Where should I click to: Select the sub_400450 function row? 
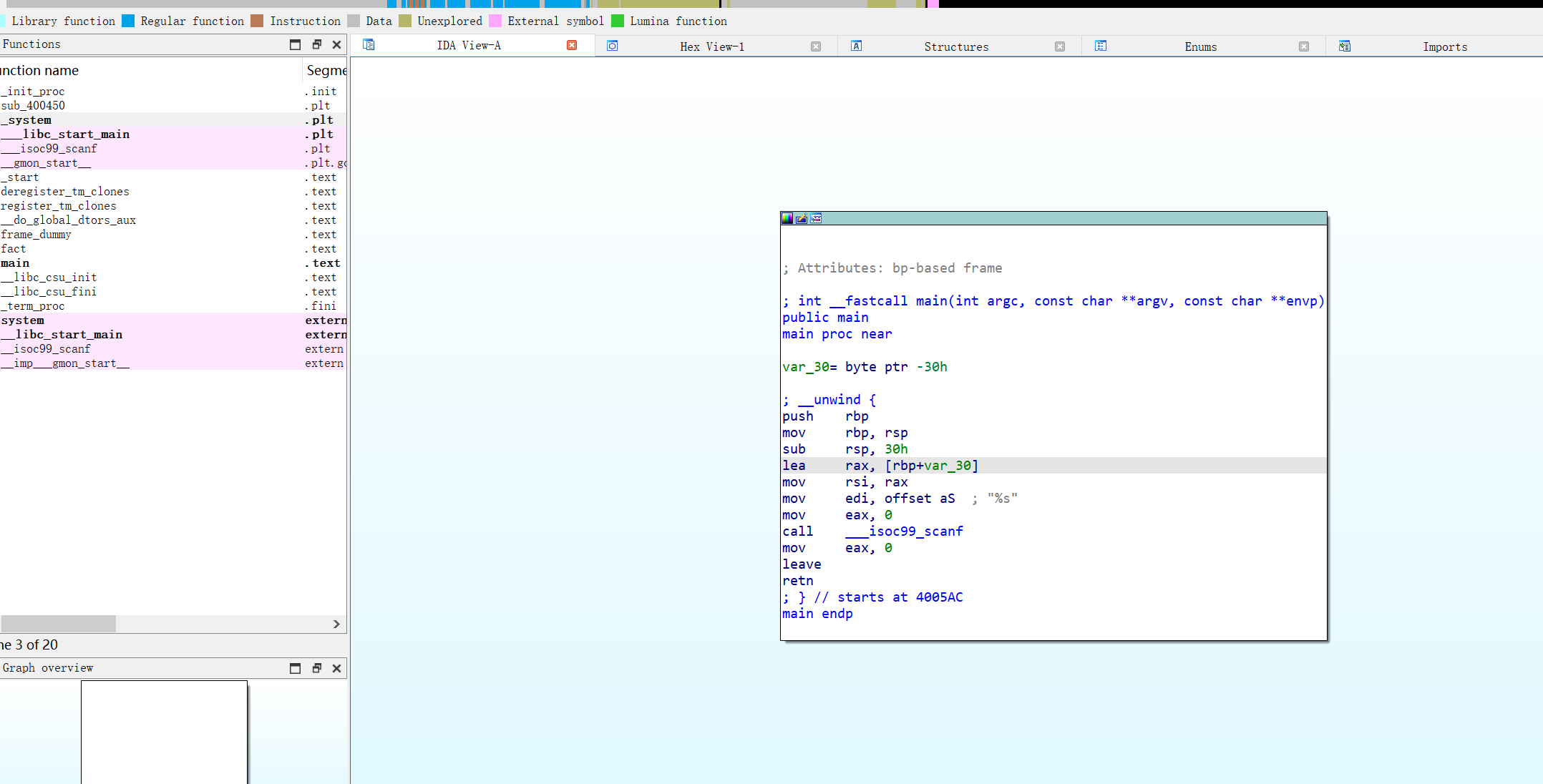point(173,106)
